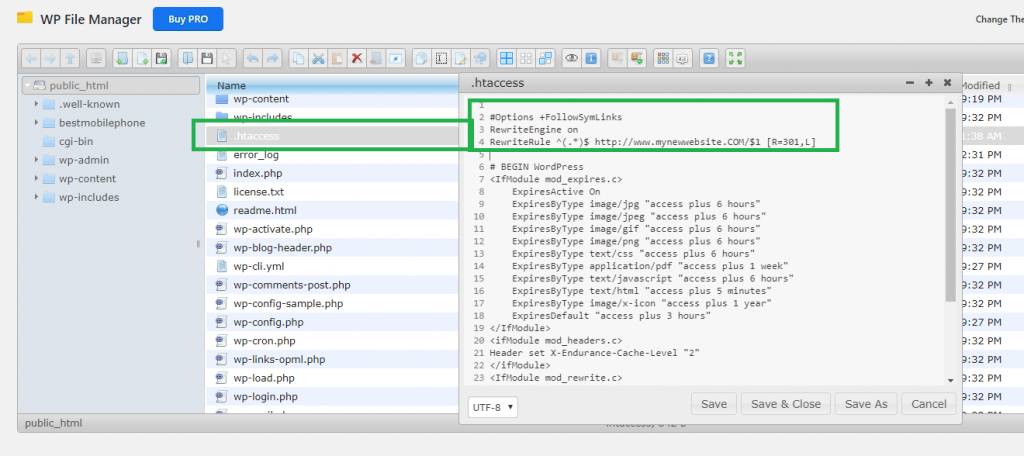1024x456 pixels.
Task: Open help with the question mark icon
Action: [x=709, y=58]
